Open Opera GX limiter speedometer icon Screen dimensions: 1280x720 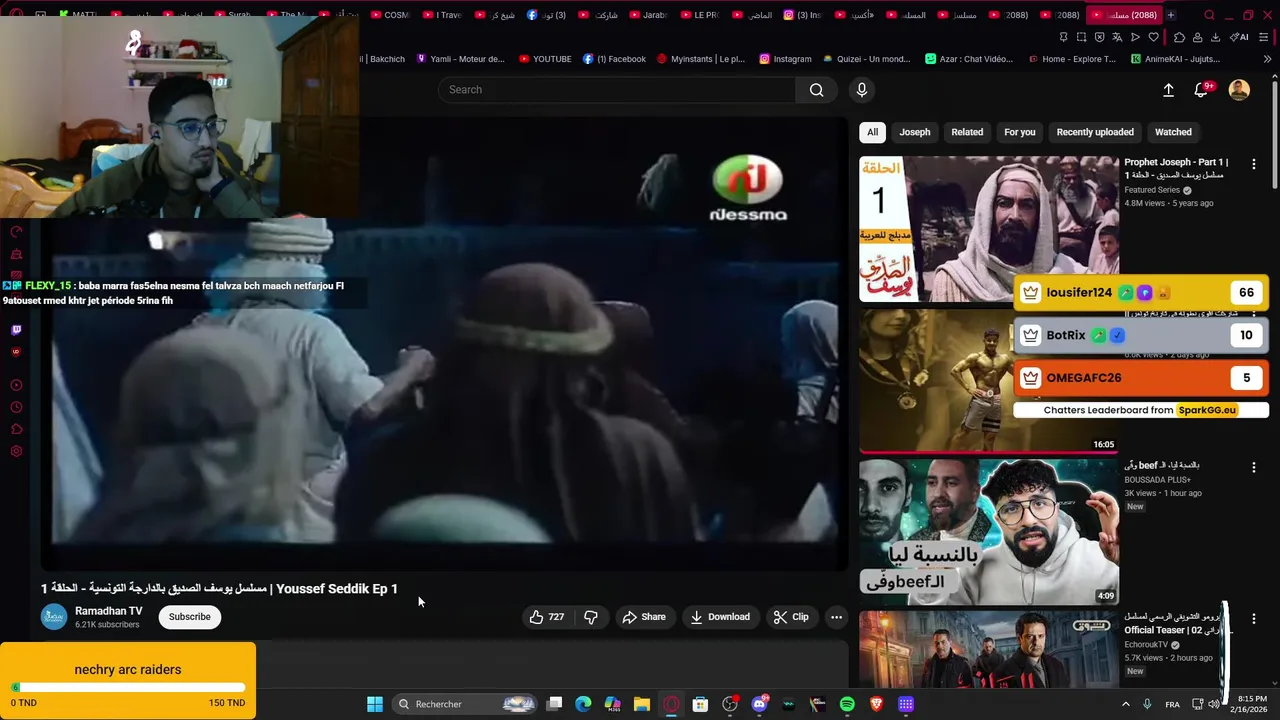point(16,232)
